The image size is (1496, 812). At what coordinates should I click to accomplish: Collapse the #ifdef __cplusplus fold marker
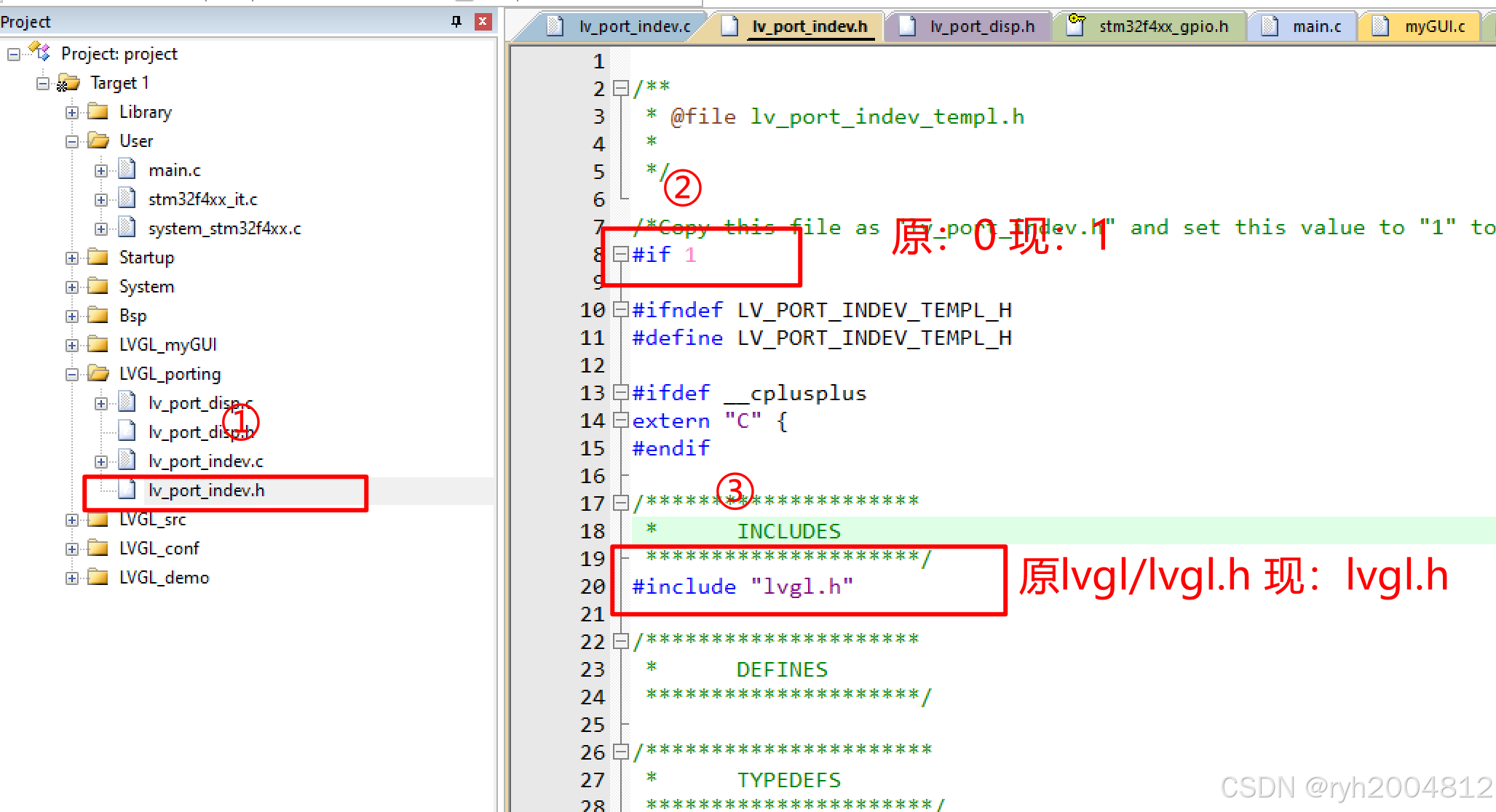coord(620,393)
